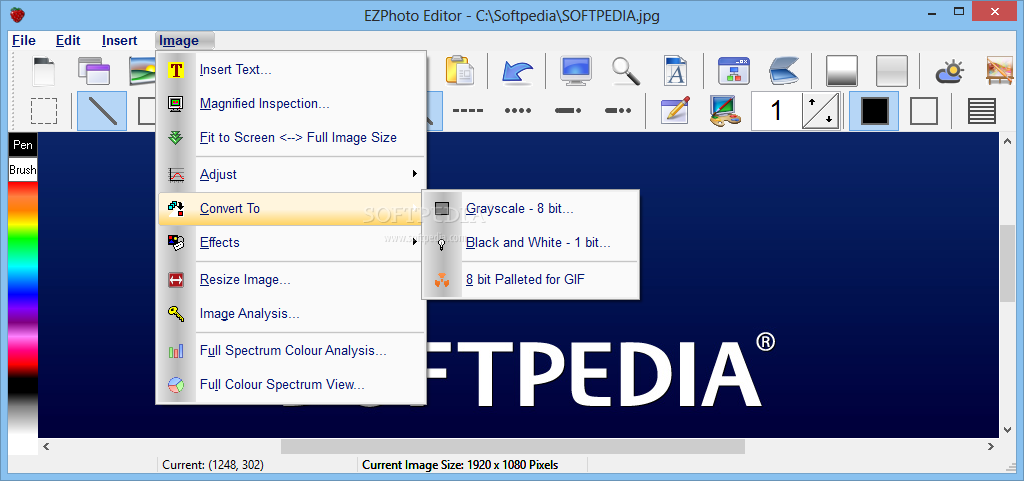This screenshot has width=1024, height=481.
Task: Expand the Adjust submenu
Action: click(291, 174)
